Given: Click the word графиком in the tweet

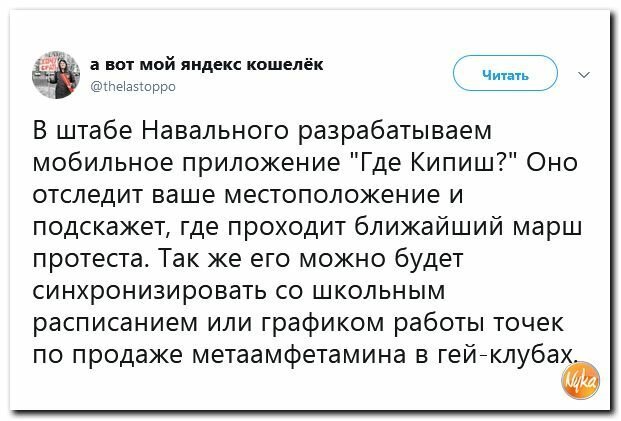Looking at the screenshot, I should 323,324.
